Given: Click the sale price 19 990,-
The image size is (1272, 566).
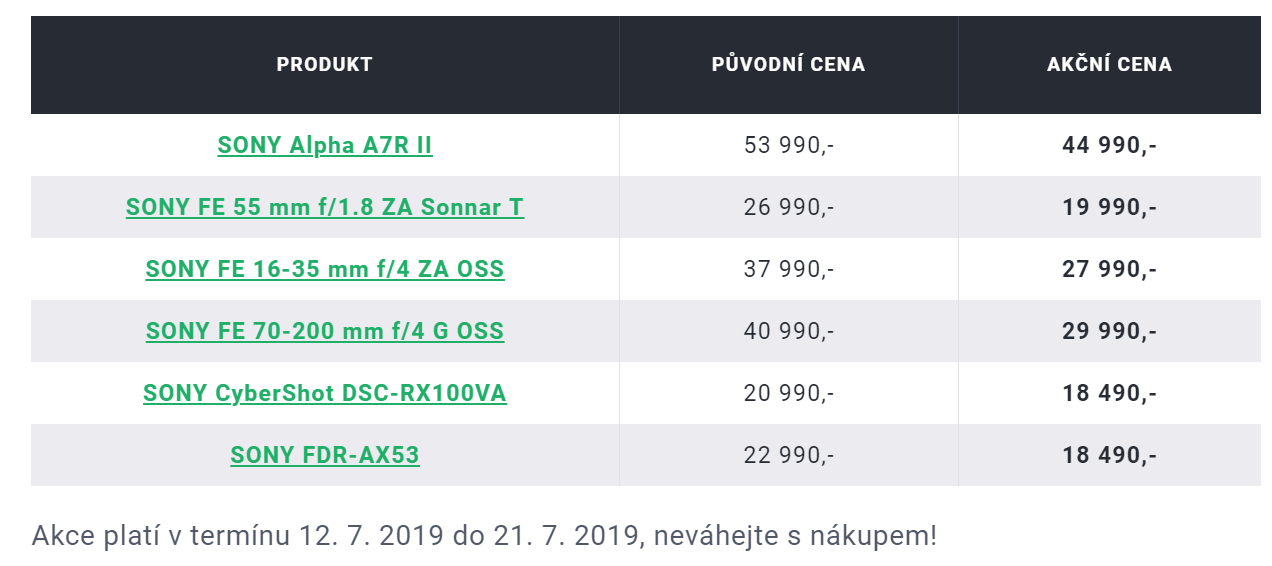Looking at the screenshot, I should pos(1110,207).
